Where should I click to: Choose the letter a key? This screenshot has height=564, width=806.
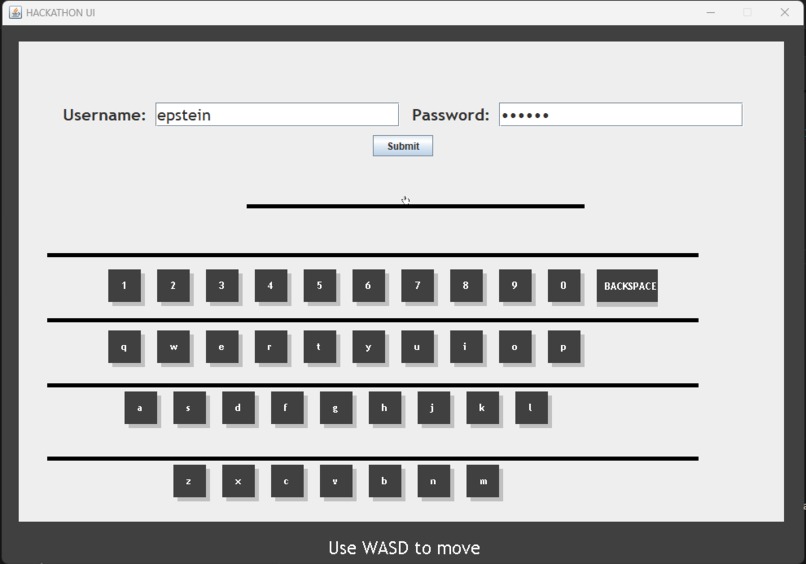[141, 408]
